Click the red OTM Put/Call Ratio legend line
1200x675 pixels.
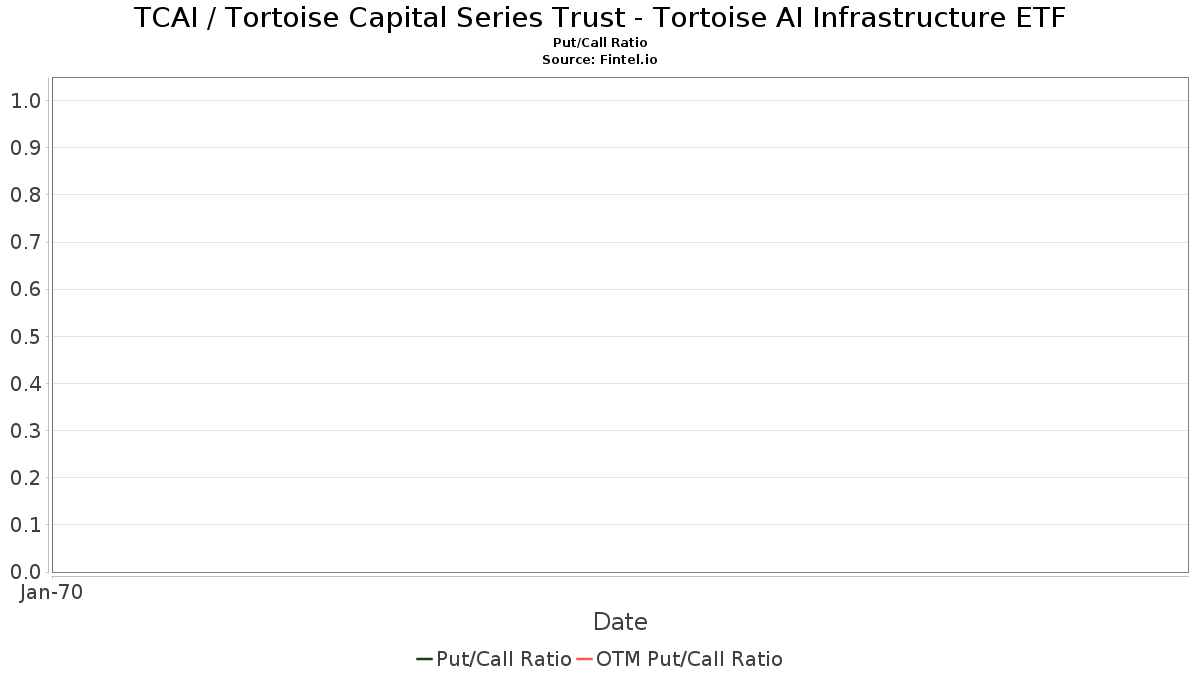(584, 659)
